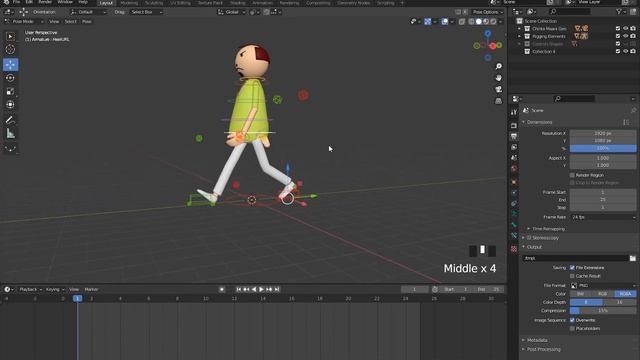Enable the Render Region checkbox
Viewport: 640px width, 360px height.
(x=572, y=175)
